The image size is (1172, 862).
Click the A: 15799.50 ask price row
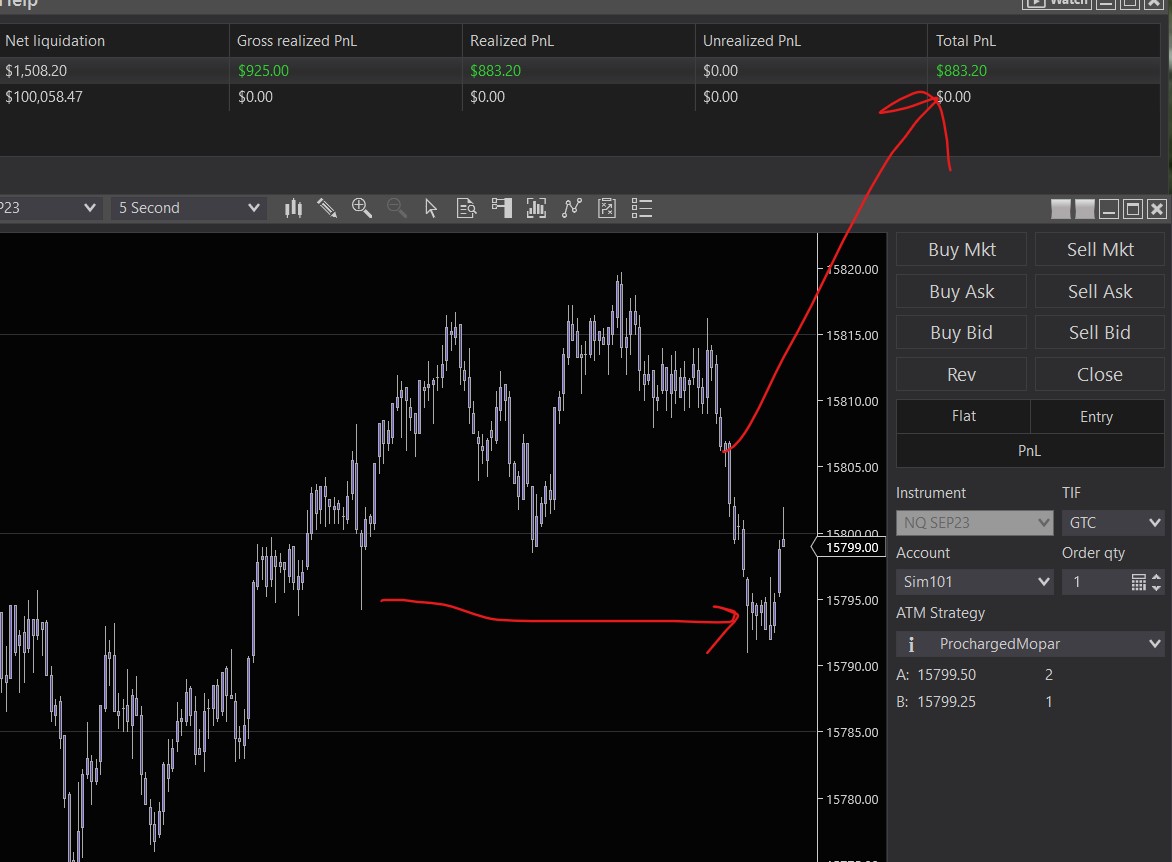(975, 674)
